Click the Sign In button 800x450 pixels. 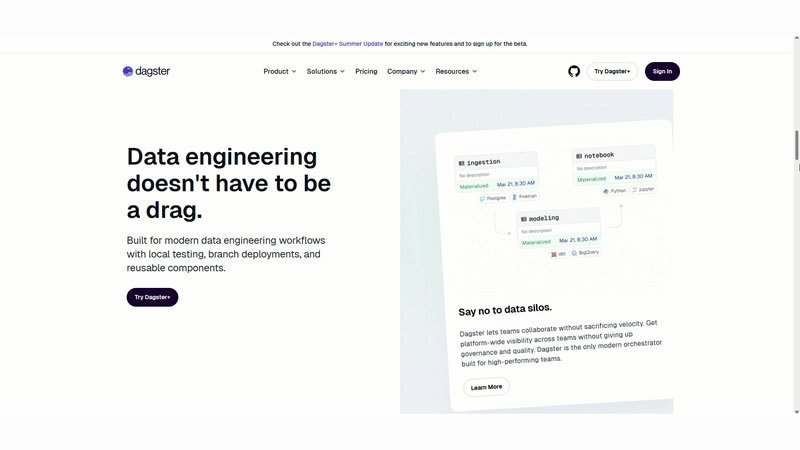click(x=662, y=71)
